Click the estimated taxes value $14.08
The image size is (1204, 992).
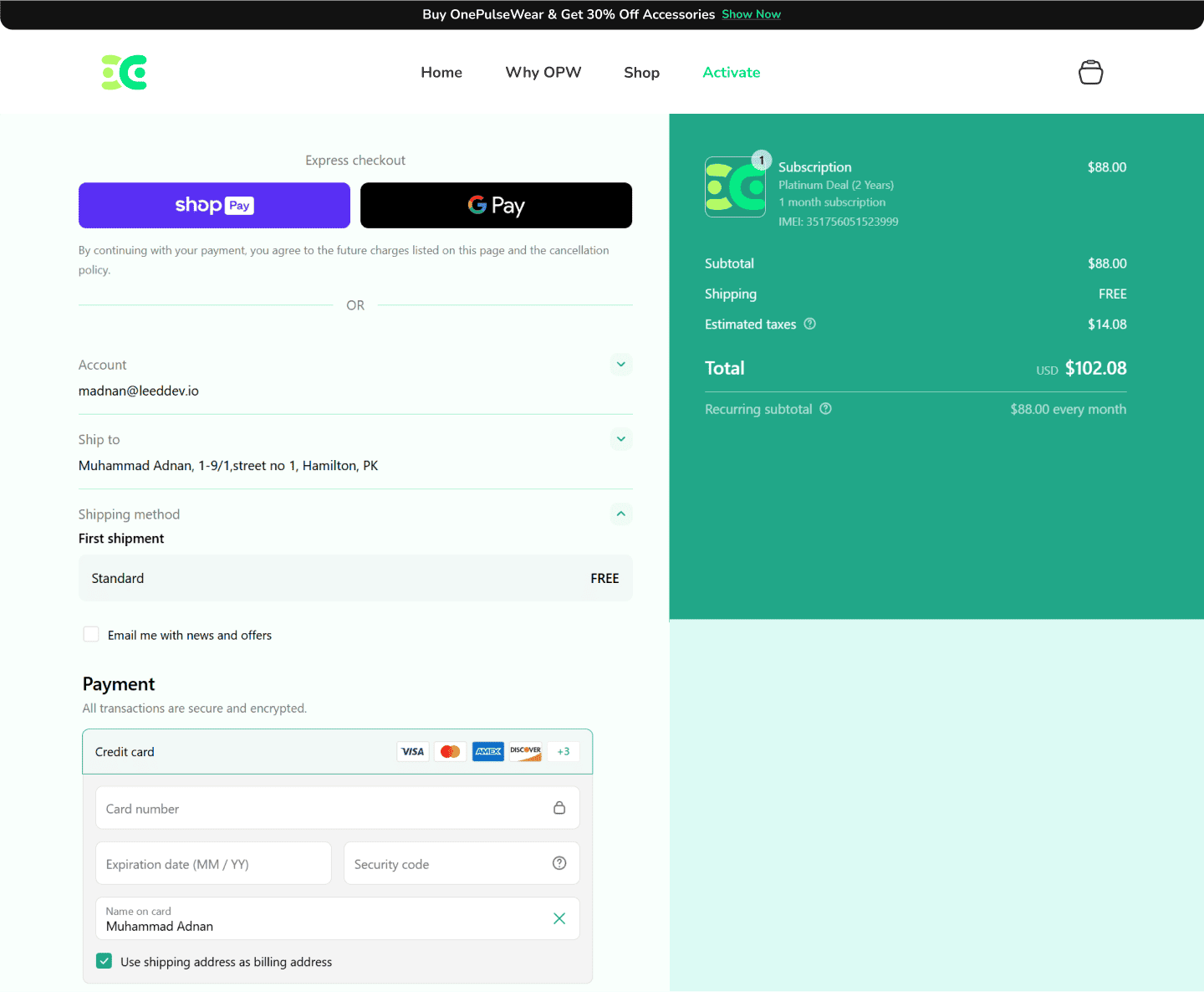click(1107, 324)
